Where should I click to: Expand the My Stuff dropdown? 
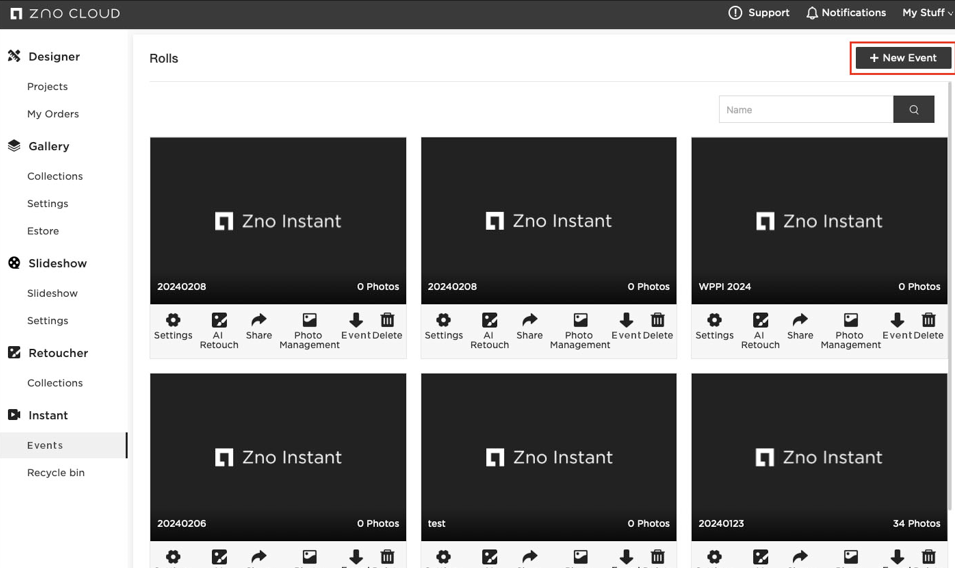pyautogui.click(x=927, y=13)
